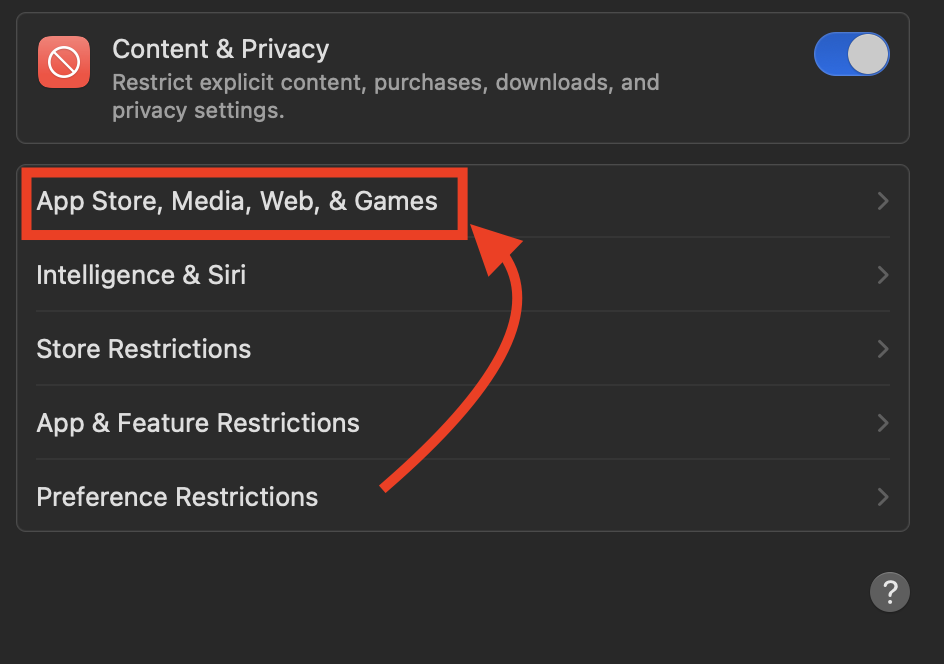Click chevron beside App & Feature Restrictions
The image size is (944, 664).
(883, 423)
